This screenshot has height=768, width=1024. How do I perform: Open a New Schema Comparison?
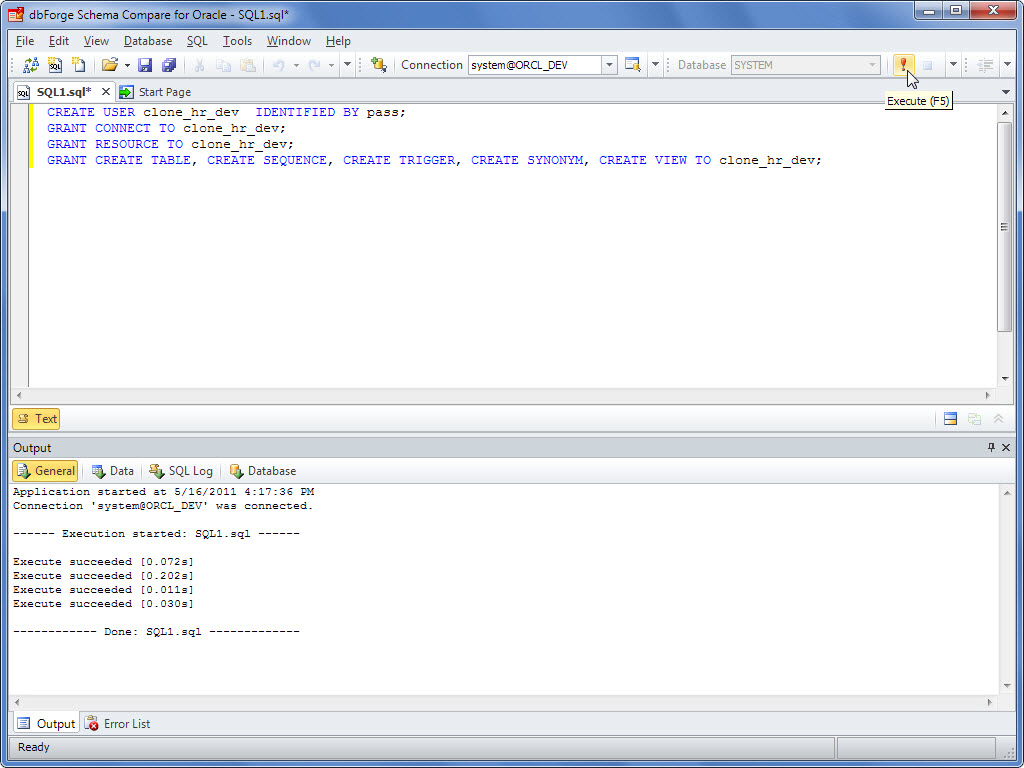[32, 63]
